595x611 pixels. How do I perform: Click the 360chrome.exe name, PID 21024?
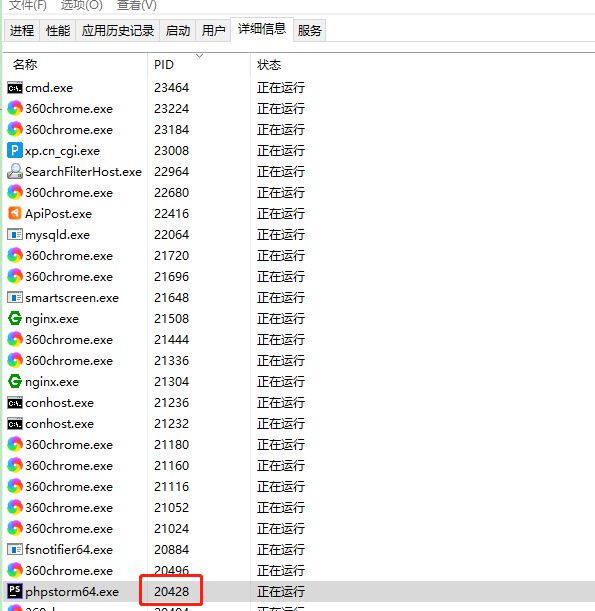69,529
